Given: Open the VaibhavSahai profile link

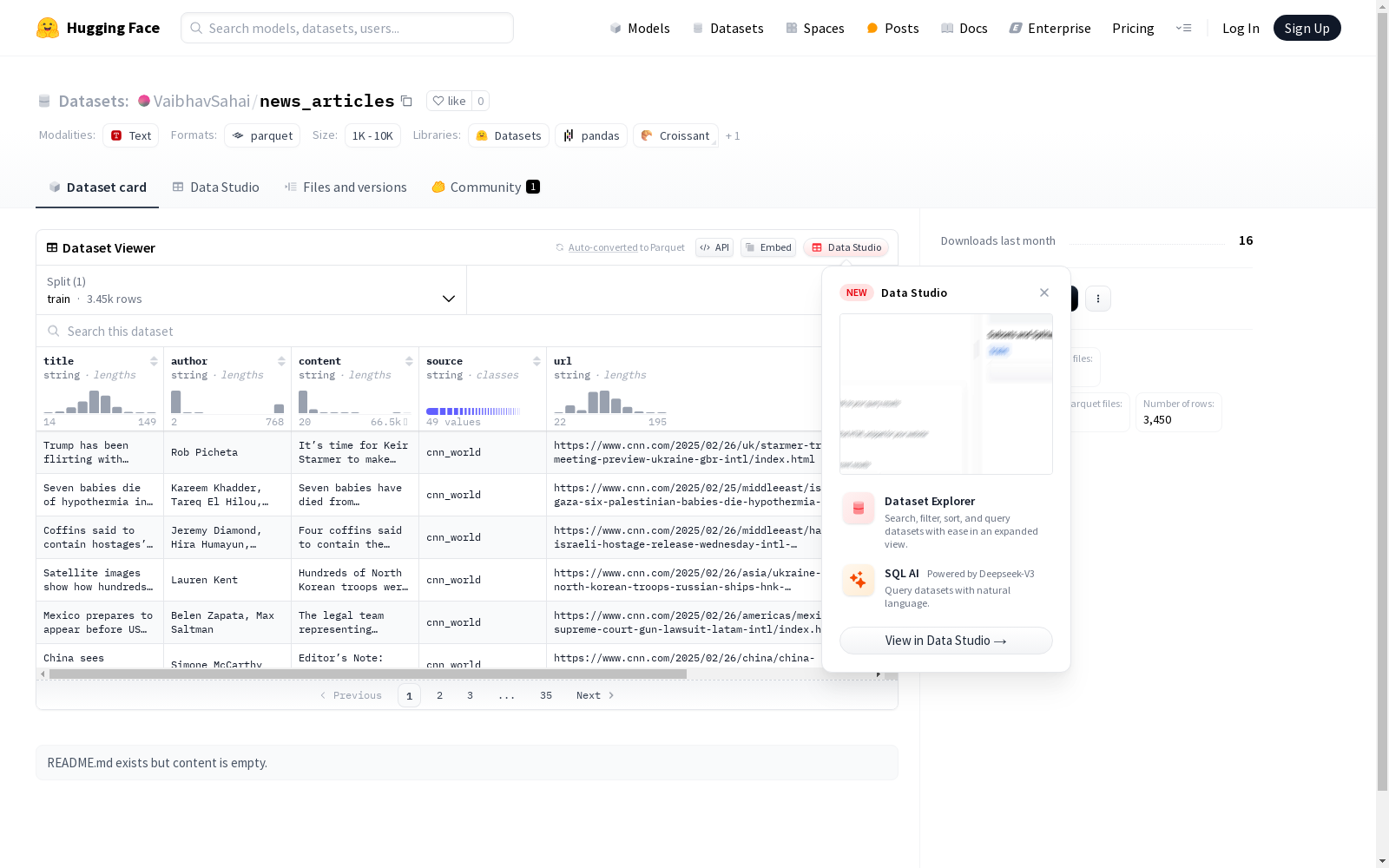Looking at the screenshot, I should [x=201, y=102].
